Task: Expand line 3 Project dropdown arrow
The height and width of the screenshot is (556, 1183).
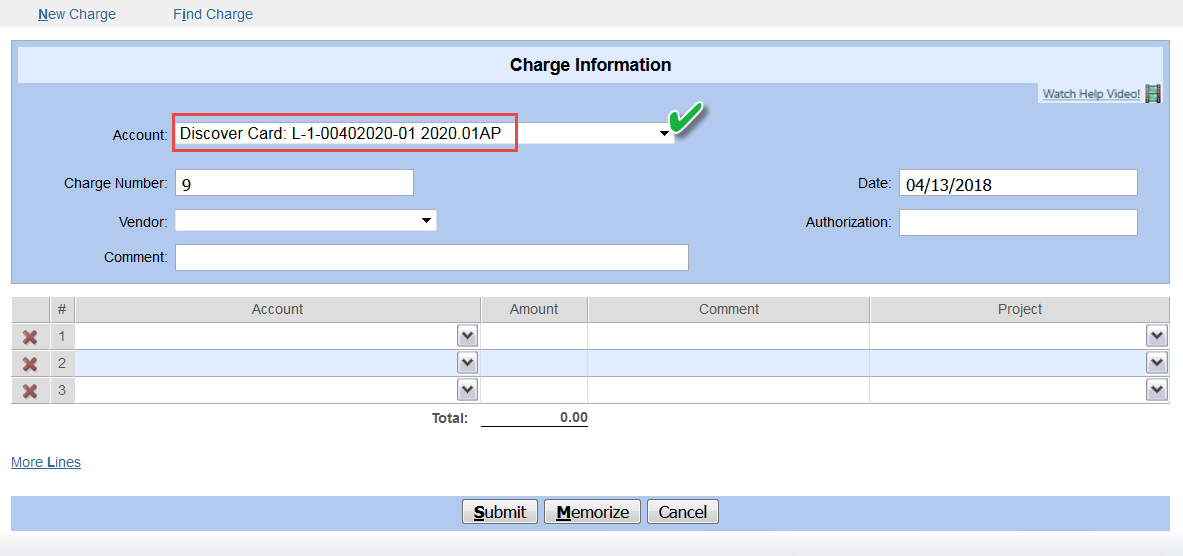Action: point(1157,390)
